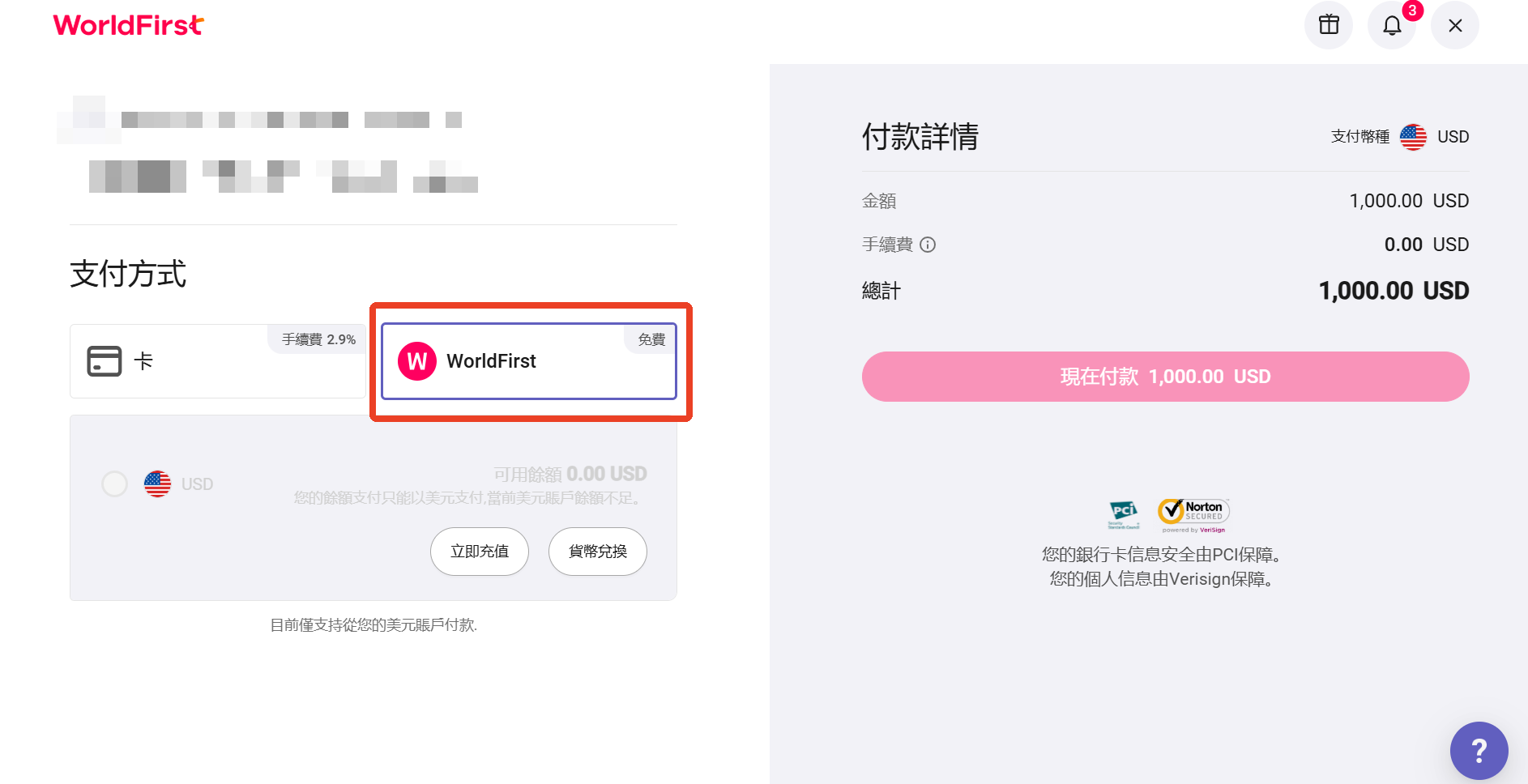The image size is (1528, 784).
Task: Click the credit card icon
Action: [x=105, y=361]
